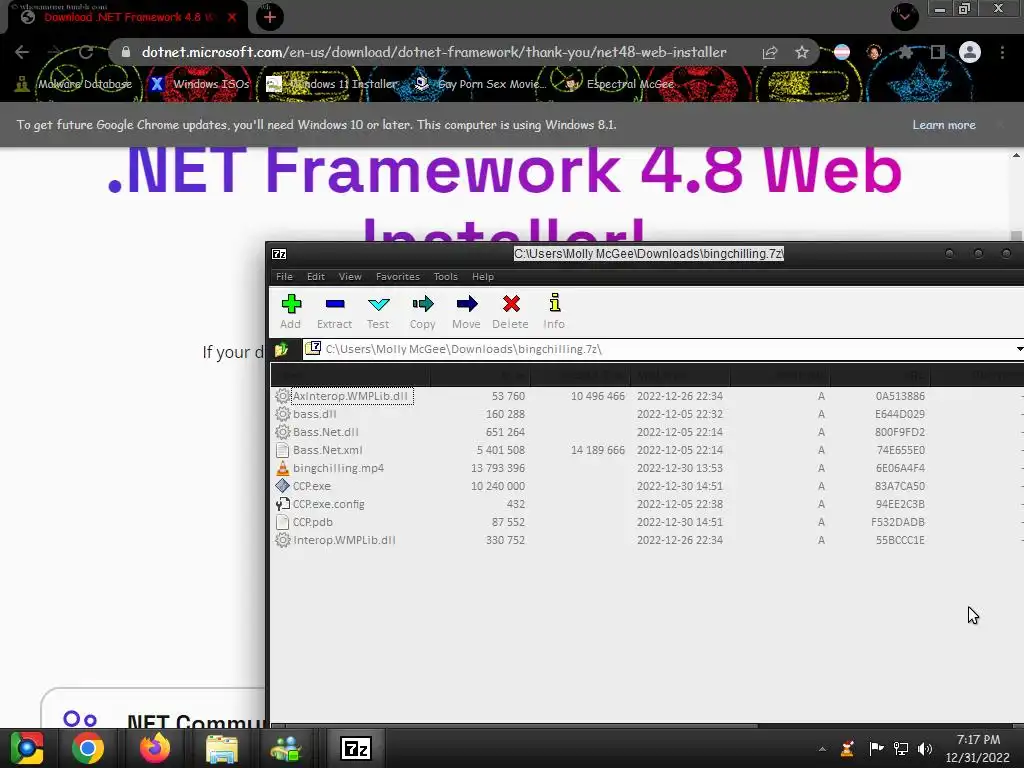Open the Favorites menu in 7-Zip
1024x768 pixels.
(398, 276)
